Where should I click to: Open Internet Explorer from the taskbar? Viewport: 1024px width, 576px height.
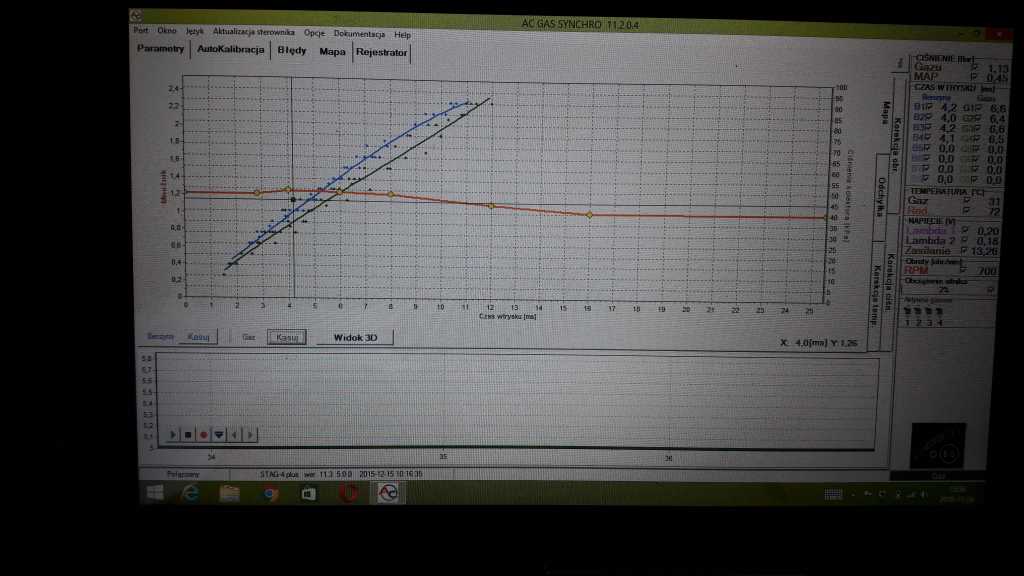190,493
